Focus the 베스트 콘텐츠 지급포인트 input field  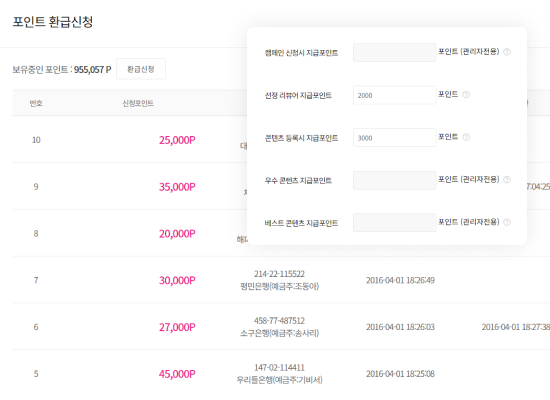click(395, 222)
